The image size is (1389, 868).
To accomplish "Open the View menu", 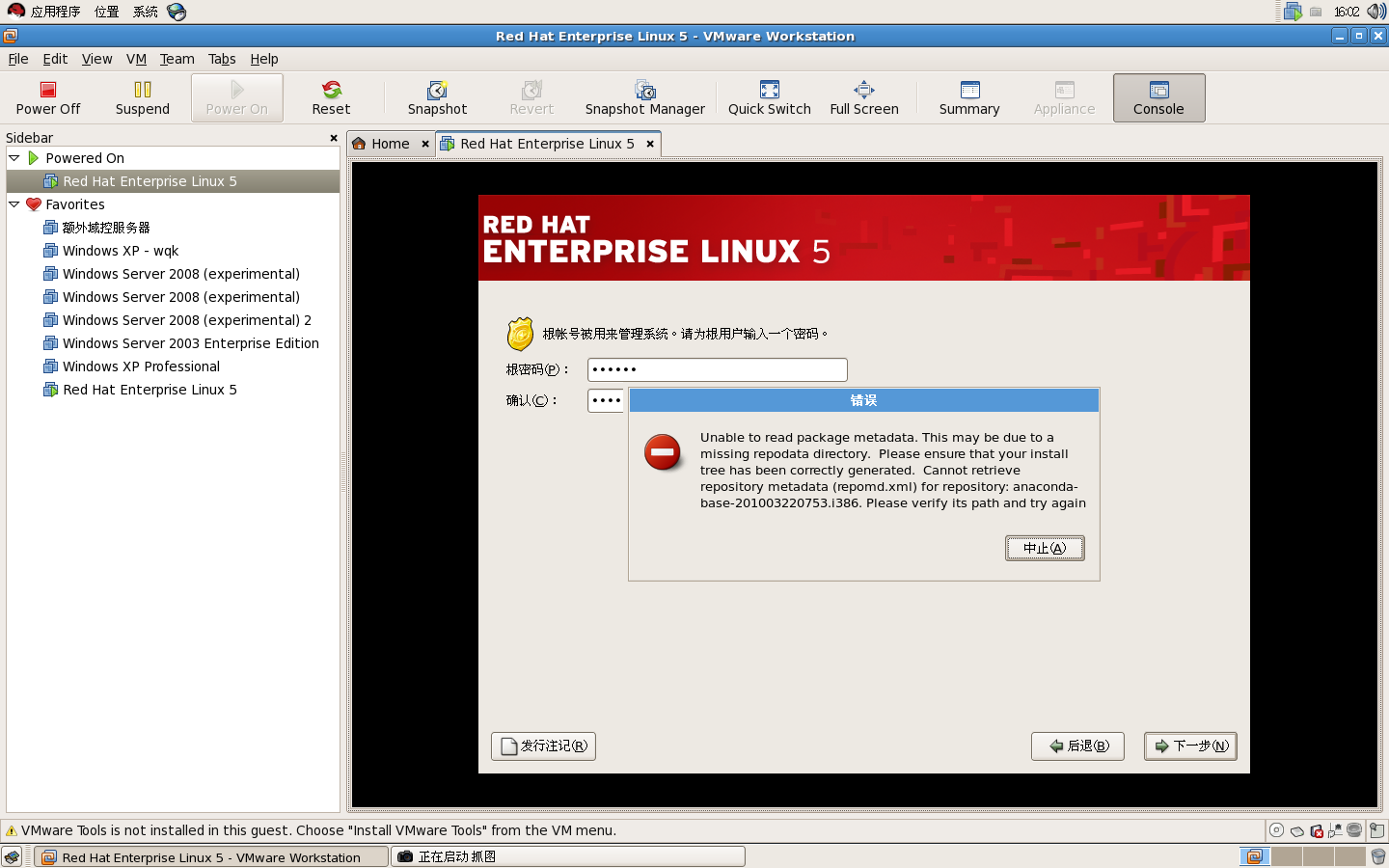I will [x=96, y=59].
